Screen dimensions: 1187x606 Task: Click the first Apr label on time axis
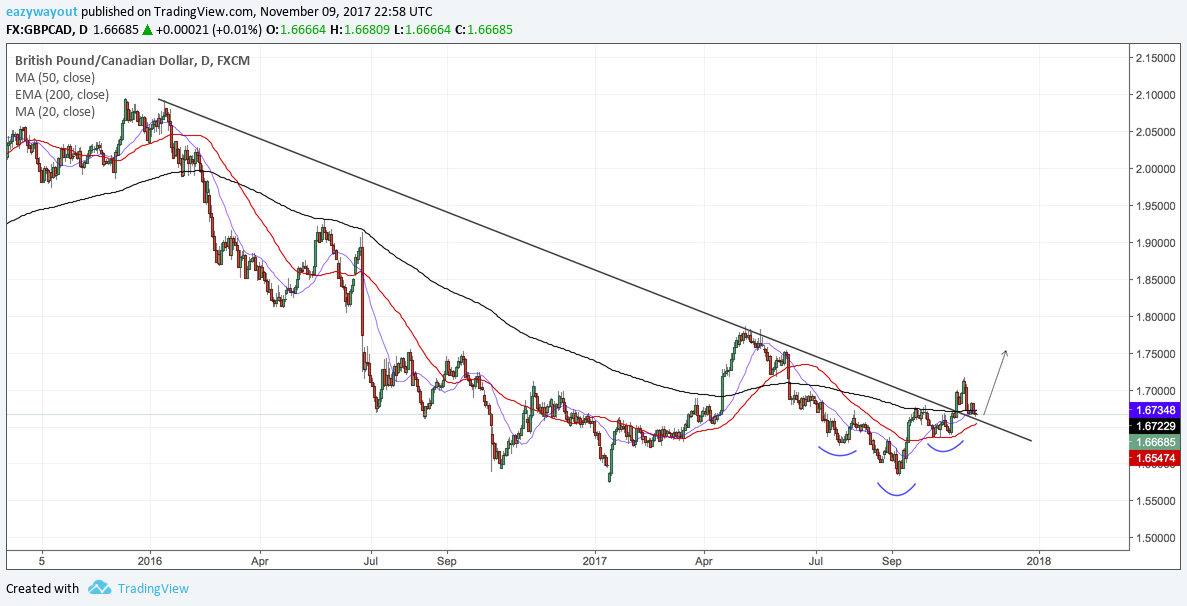pos(260,561)
